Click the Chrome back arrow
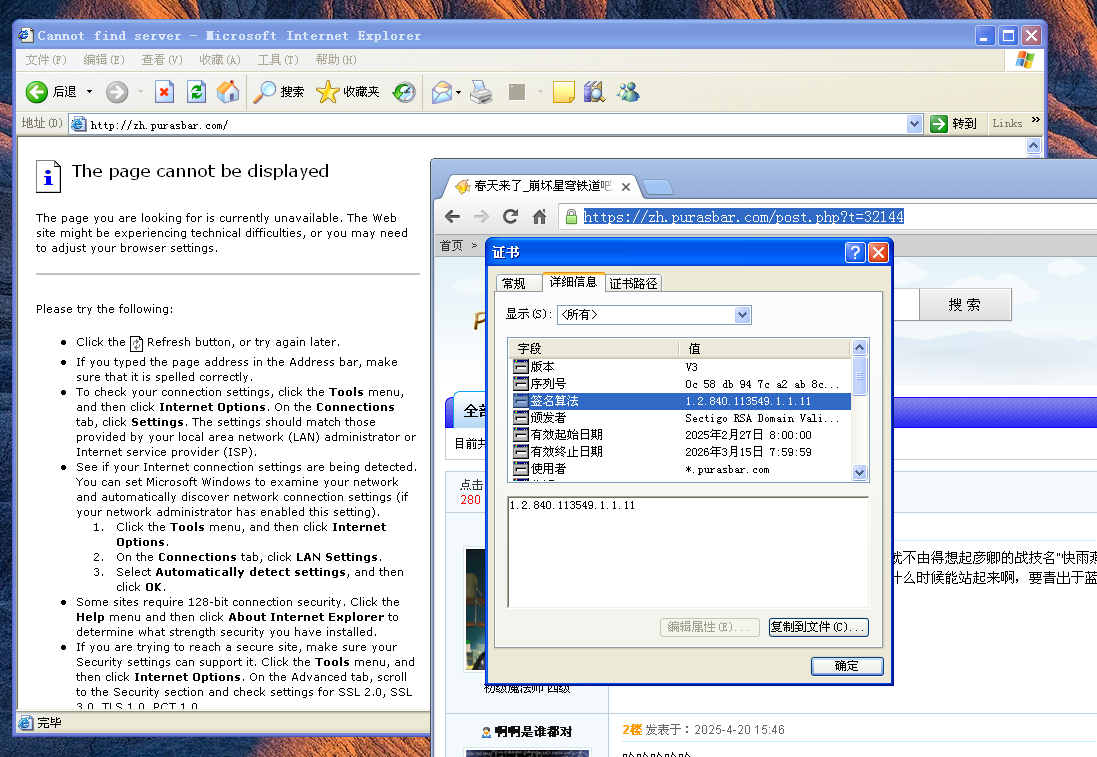The width and height of the screenshot is (1097, 757). 453,217
